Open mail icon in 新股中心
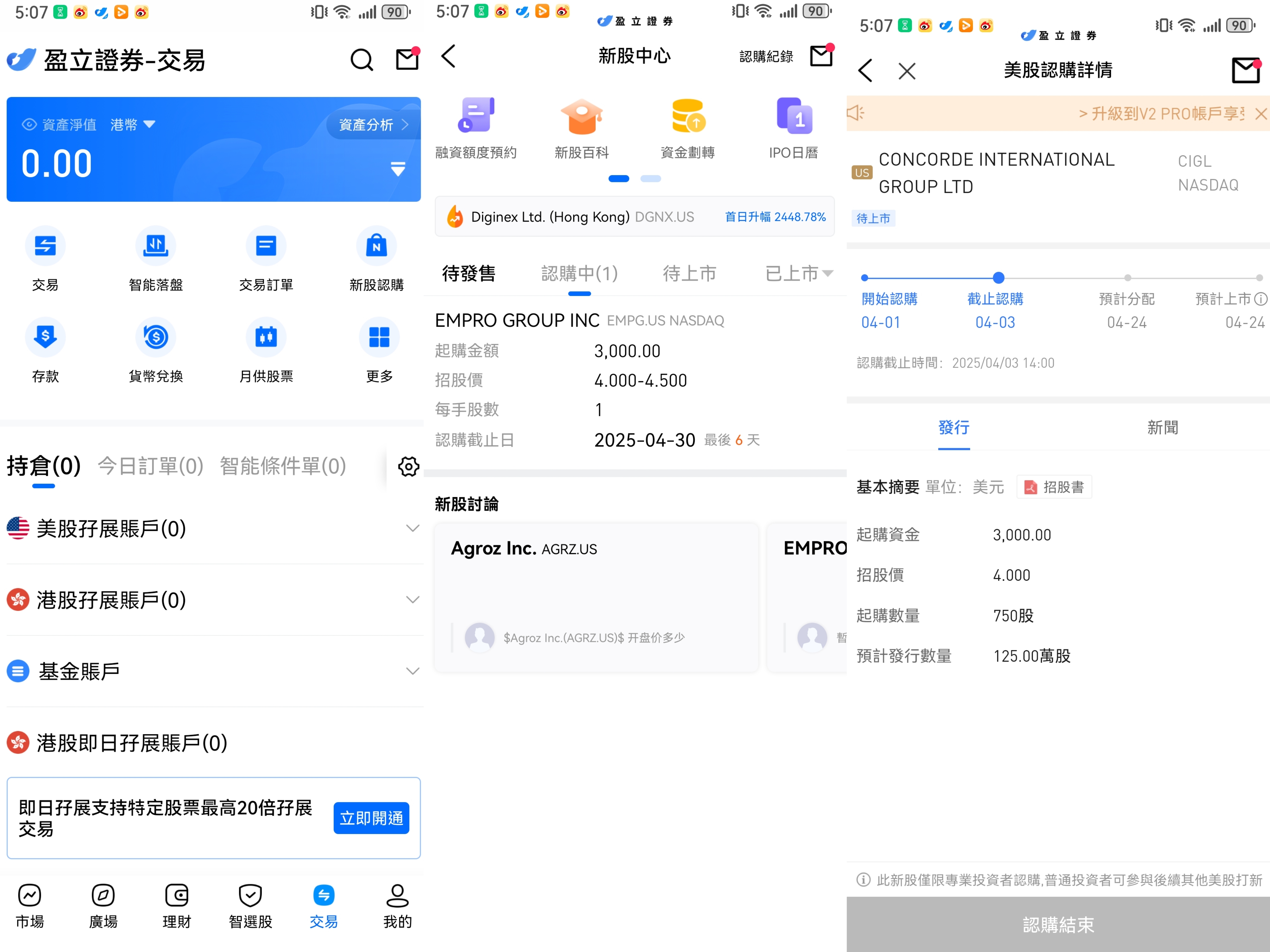The height and width of the screenshot is (952, 1270). [x=821, y=56]
